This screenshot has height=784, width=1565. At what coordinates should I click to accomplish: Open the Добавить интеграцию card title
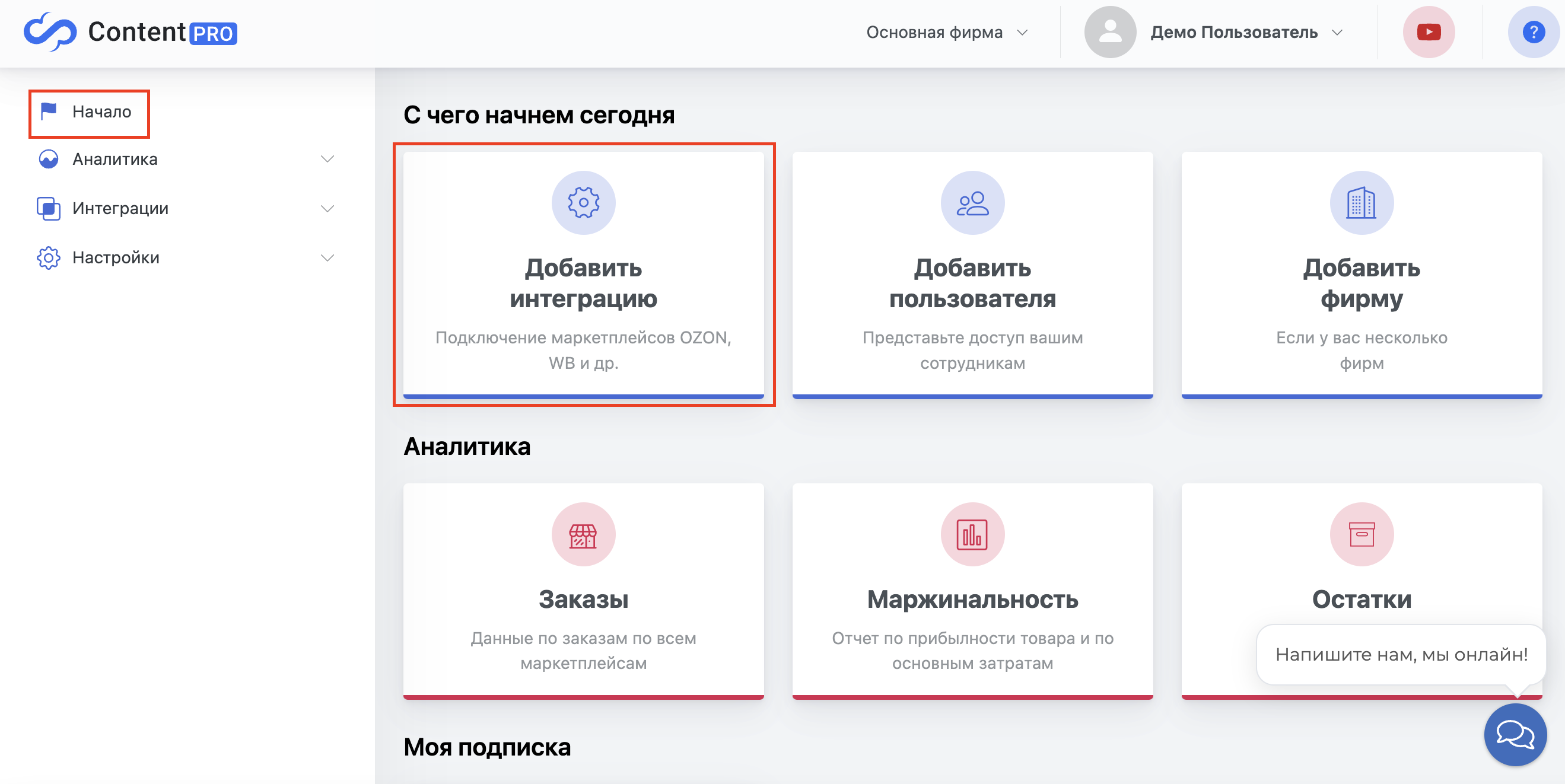[583, 283]
